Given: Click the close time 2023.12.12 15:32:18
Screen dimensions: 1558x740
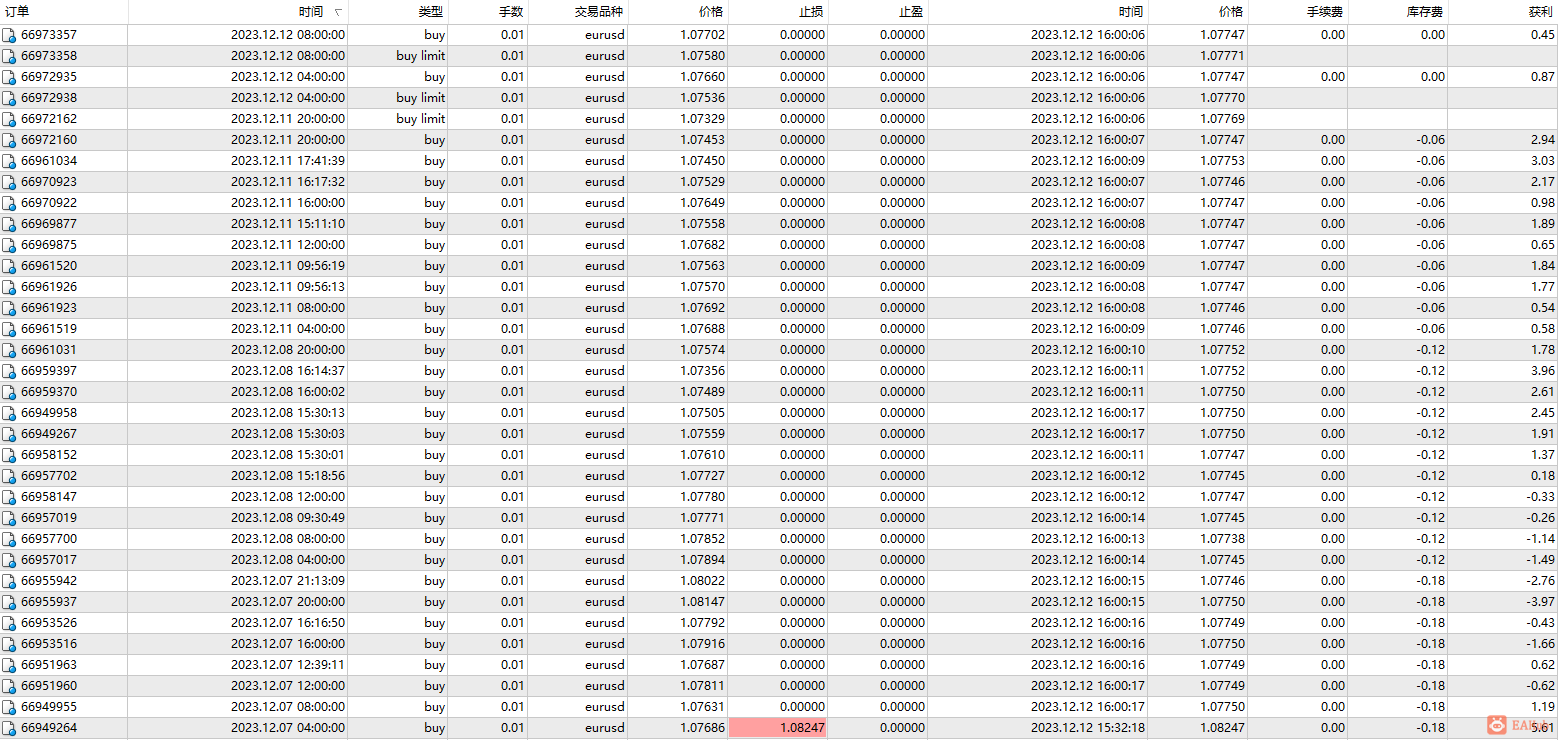Looking at the screenshot, I should 1088,728.
